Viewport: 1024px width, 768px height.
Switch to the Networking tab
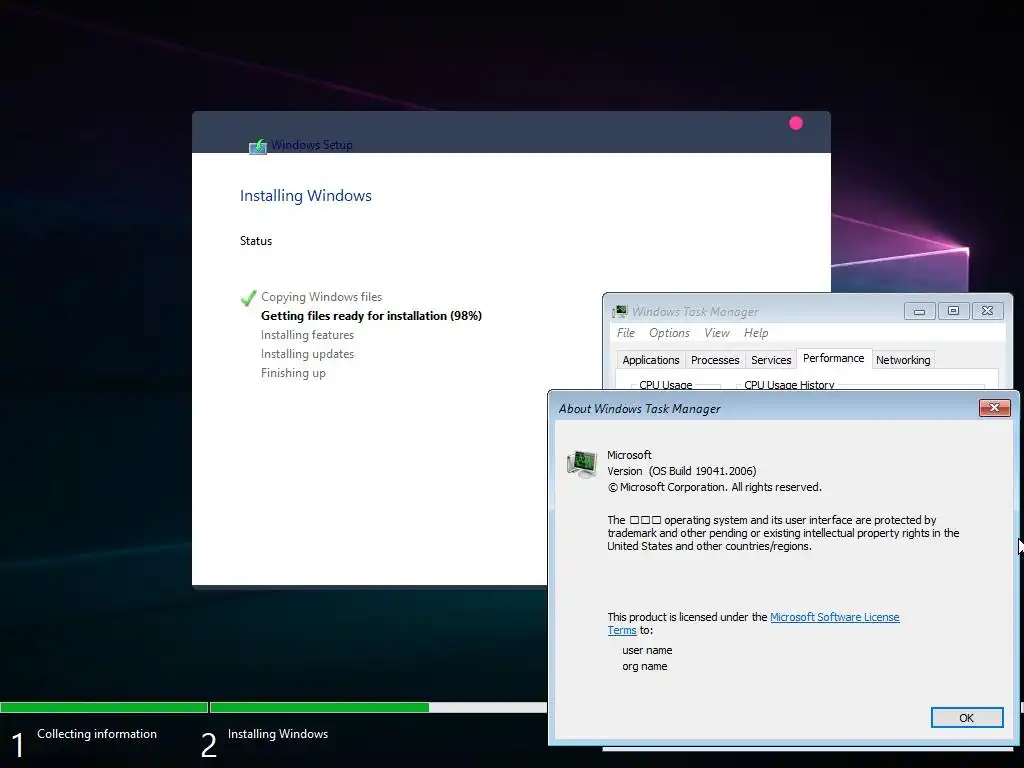(903, 360)
